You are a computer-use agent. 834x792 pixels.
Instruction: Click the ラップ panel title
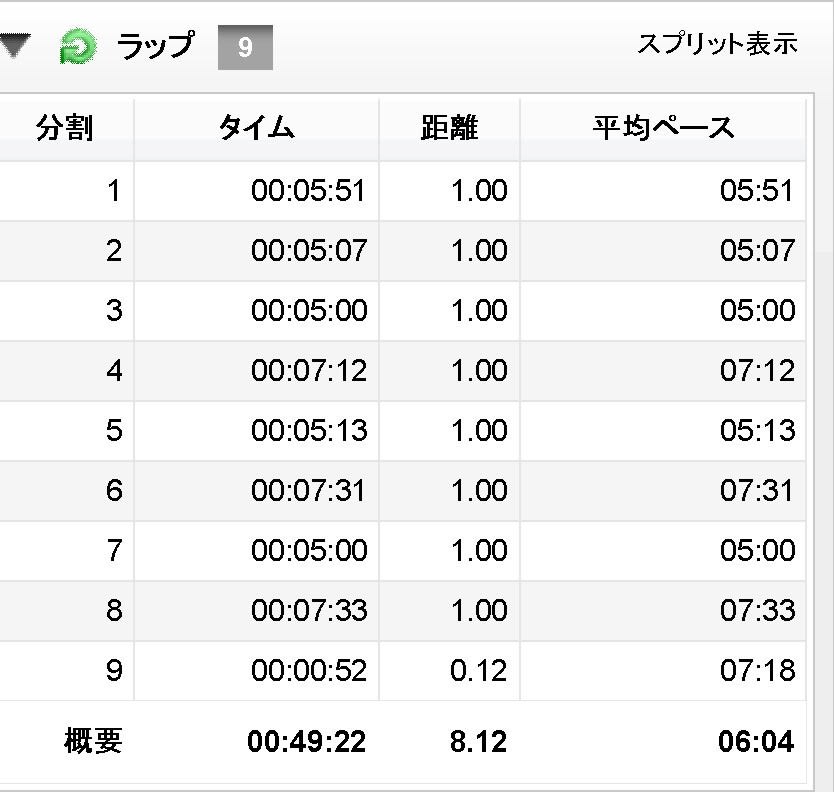[x=156, y=46]
